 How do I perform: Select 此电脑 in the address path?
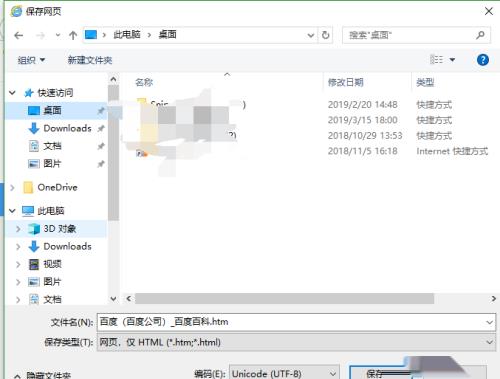coord(127,34)
